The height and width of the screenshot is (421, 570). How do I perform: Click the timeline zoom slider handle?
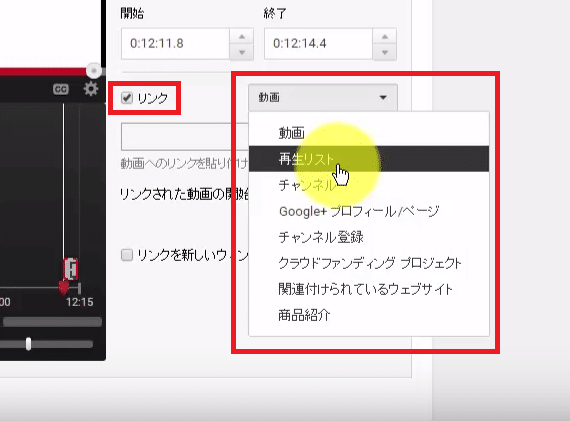click(28, 344)
